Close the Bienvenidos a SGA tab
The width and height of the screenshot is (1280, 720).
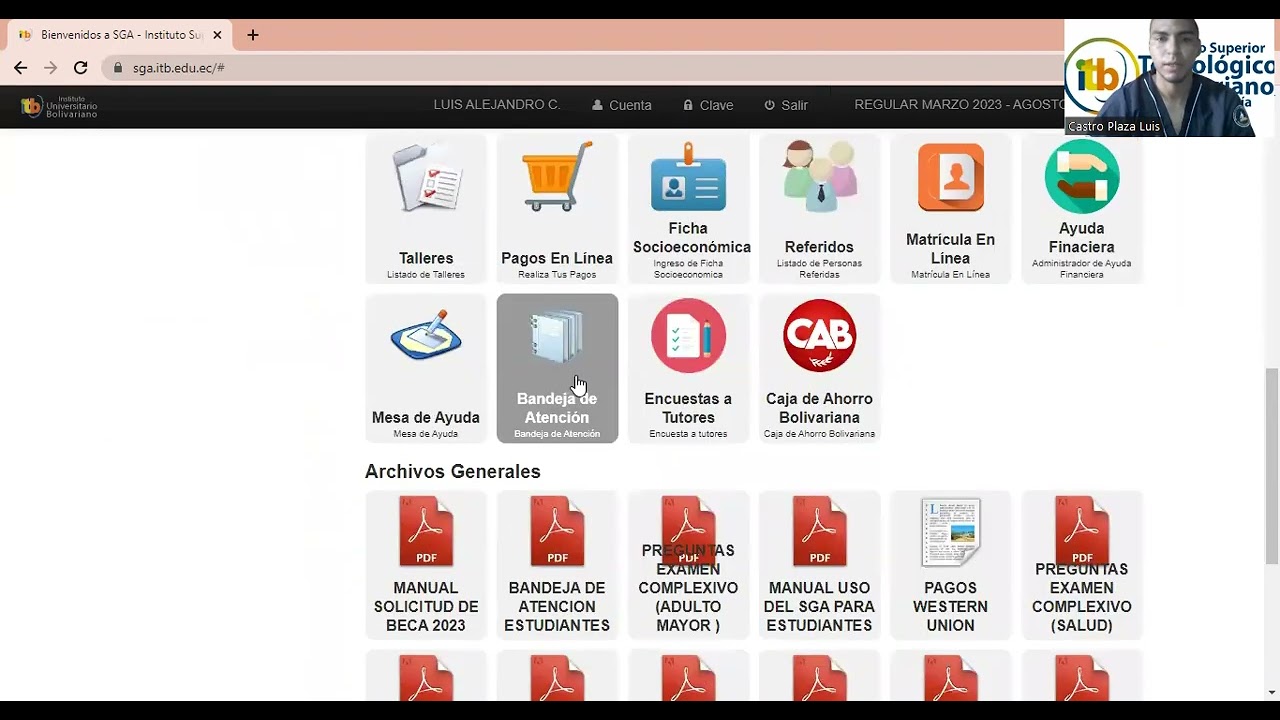(217, 35)
